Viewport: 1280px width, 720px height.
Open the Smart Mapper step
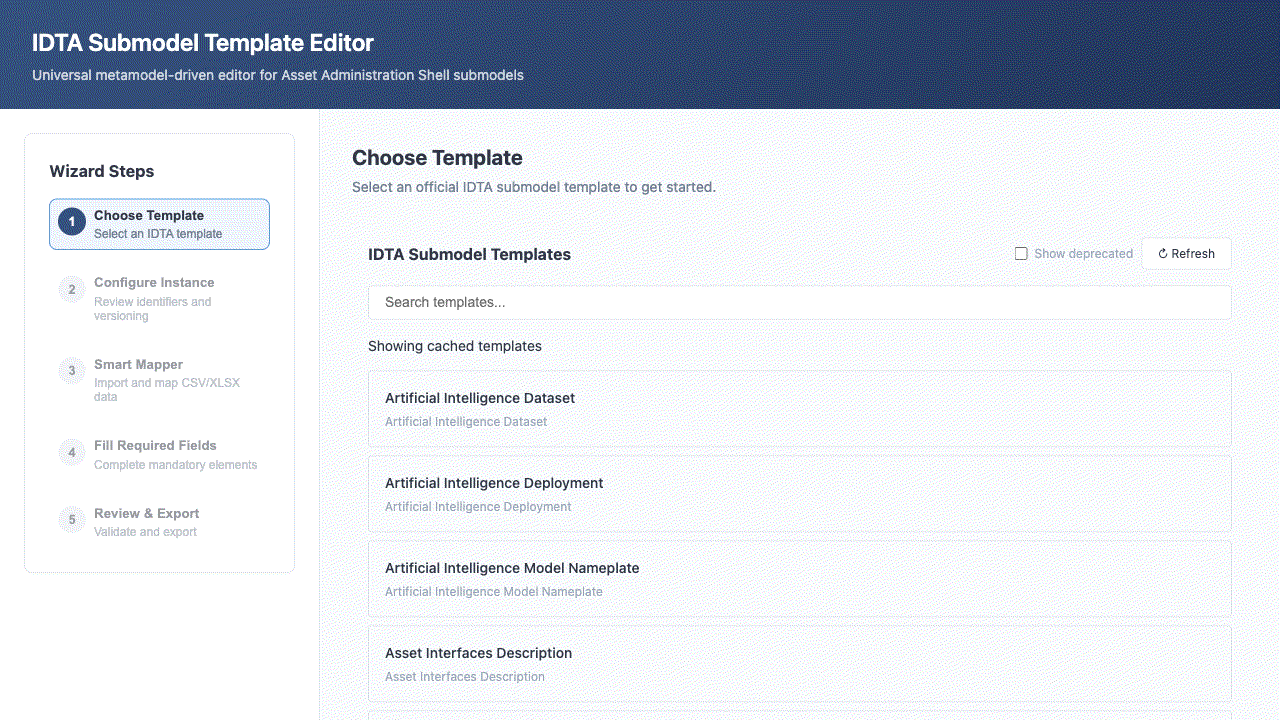pos(160,379)
